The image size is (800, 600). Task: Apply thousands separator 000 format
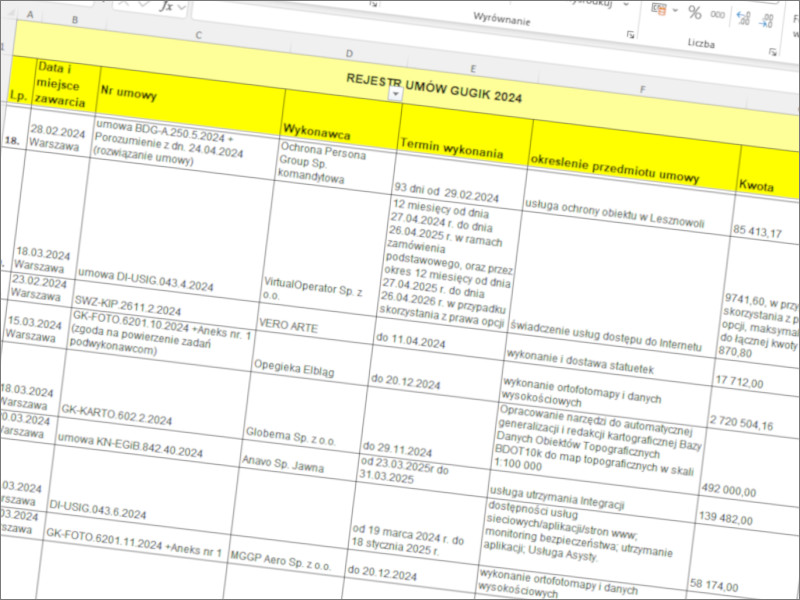tap(717, 15)
